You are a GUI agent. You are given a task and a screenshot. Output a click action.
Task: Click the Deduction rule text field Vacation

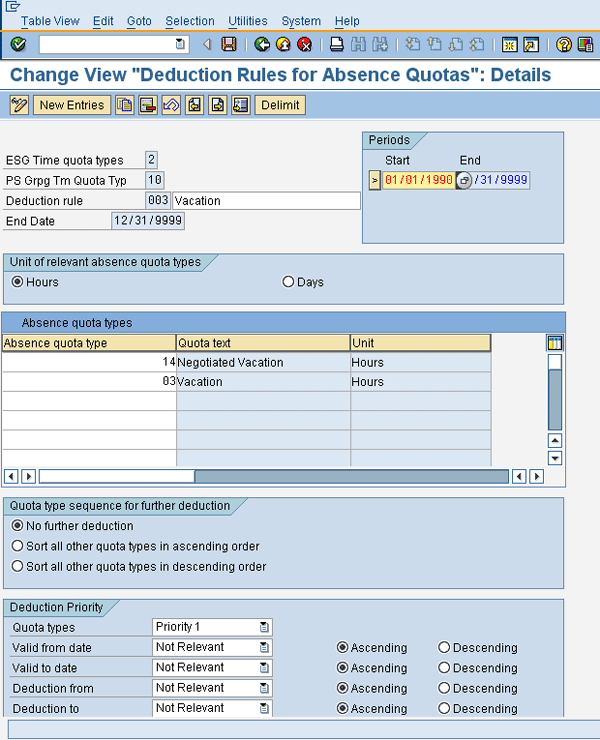(267, 201)
